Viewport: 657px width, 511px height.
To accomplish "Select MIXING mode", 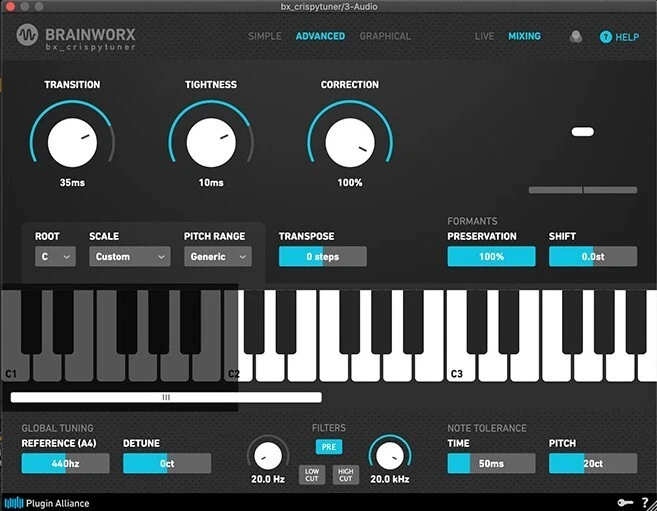I will (x=524, y=36).
